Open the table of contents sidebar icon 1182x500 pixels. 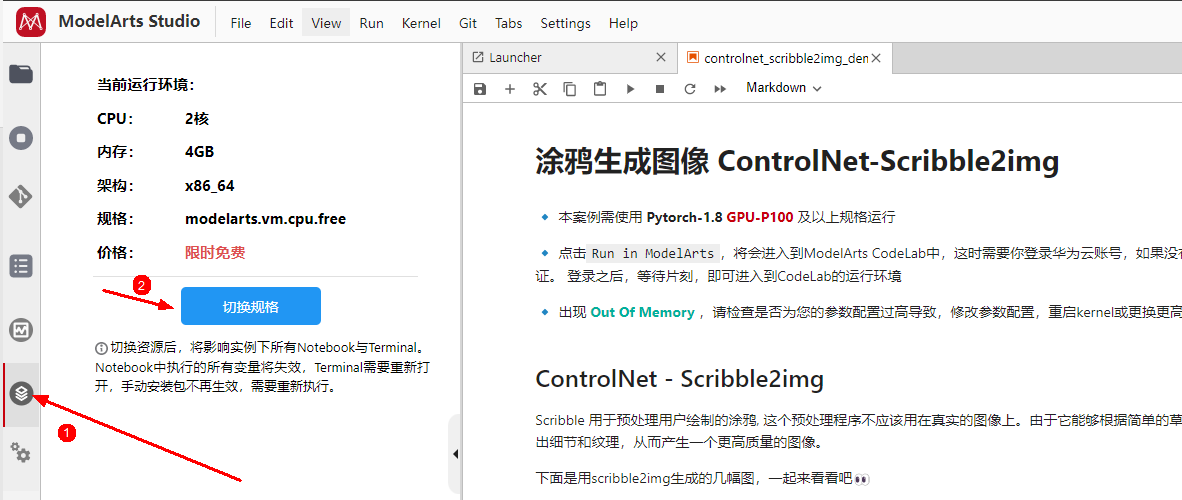[20, 266]
